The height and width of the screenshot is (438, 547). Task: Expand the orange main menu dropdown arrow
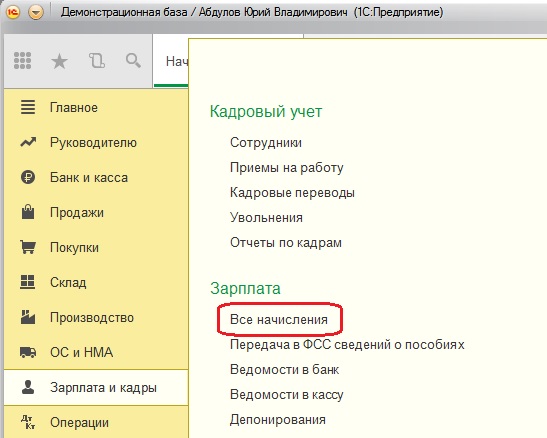36,13
